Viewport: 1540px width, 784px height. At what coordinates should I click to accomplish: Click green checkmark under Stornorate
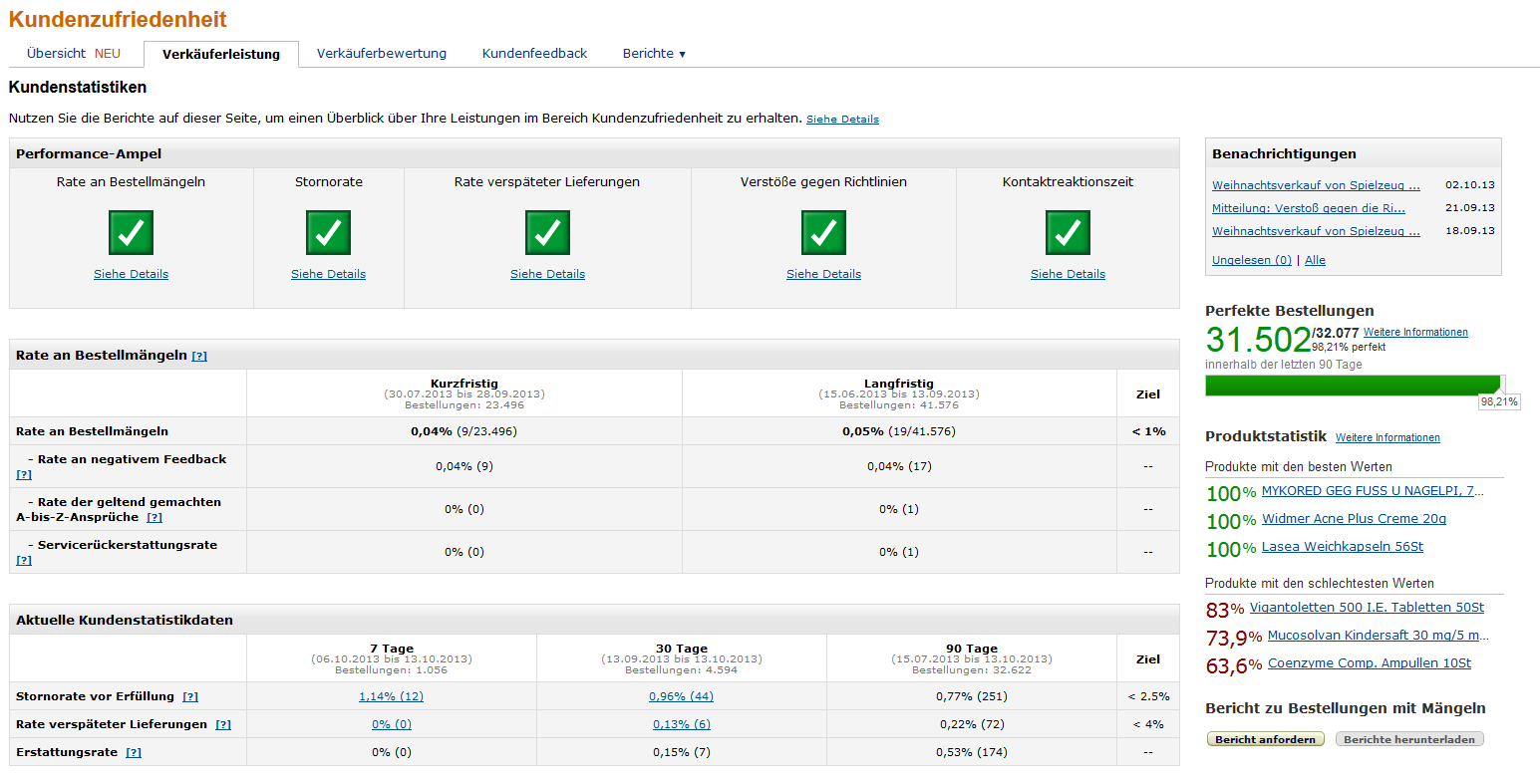pyautogui.click(x=328, y=232)
